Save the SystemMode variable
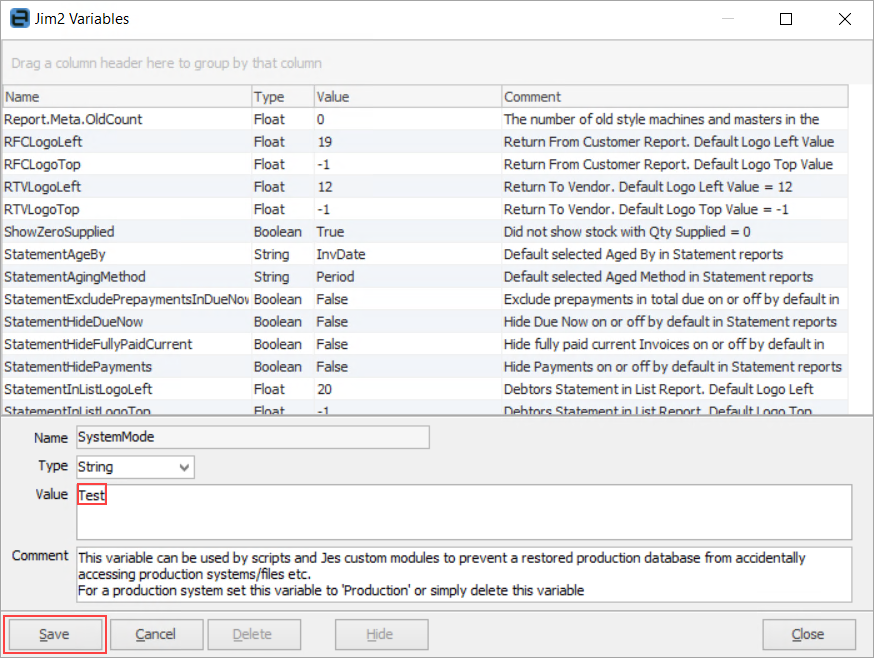Image resolution: width=874 pixels, height=658 pixels. 55,634
